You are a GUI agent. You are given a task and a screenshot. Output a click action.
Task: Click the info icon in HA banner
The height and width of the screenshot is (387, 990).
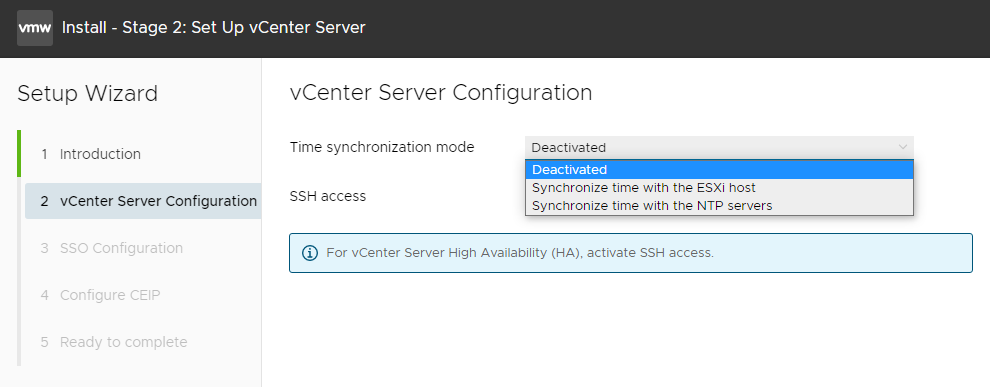pos(309,253)
